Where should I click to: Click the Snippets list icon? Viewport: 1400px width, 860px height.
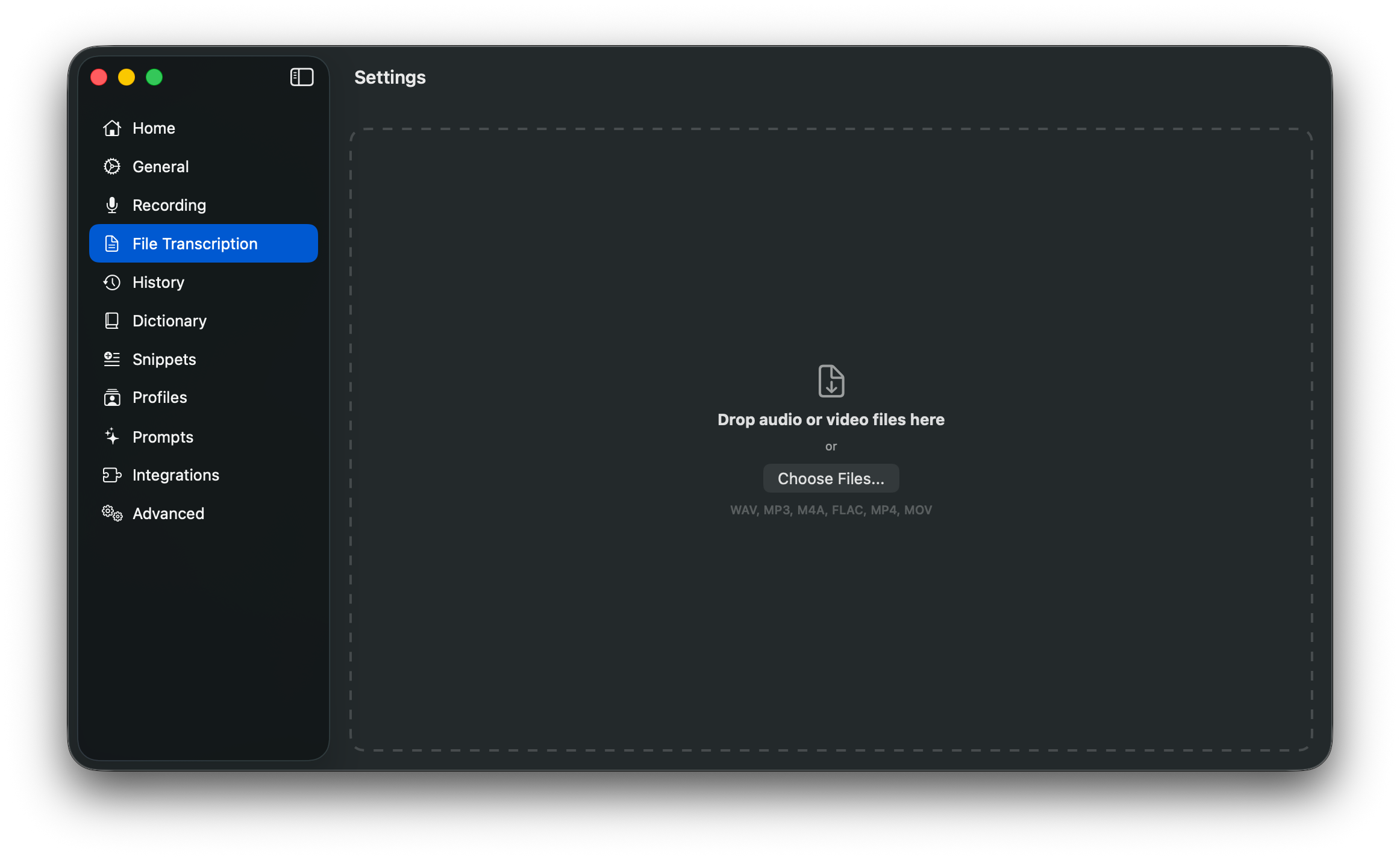(x=112, y=360)
